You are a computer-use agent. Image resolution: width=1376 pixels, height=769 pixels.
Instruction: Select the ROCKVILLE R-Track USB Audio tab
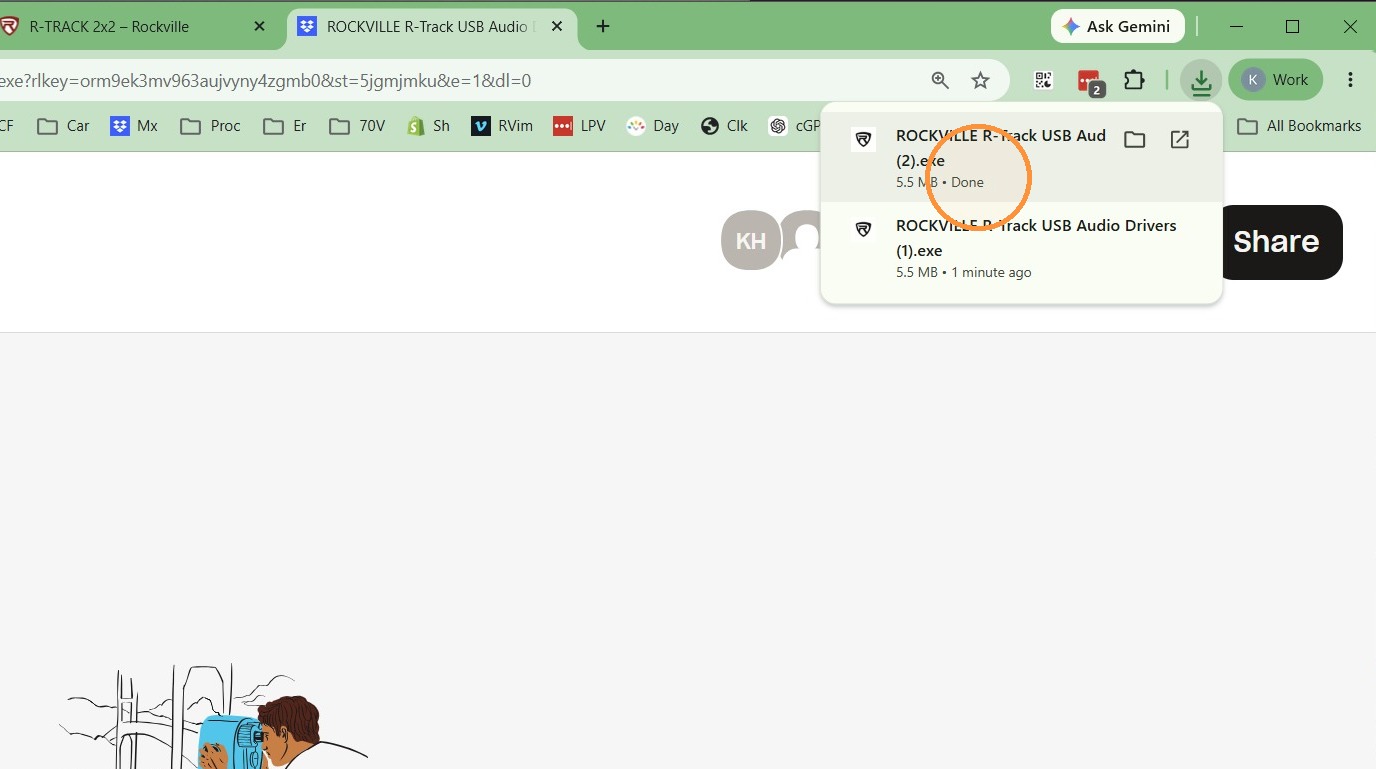tap(432, 27)
